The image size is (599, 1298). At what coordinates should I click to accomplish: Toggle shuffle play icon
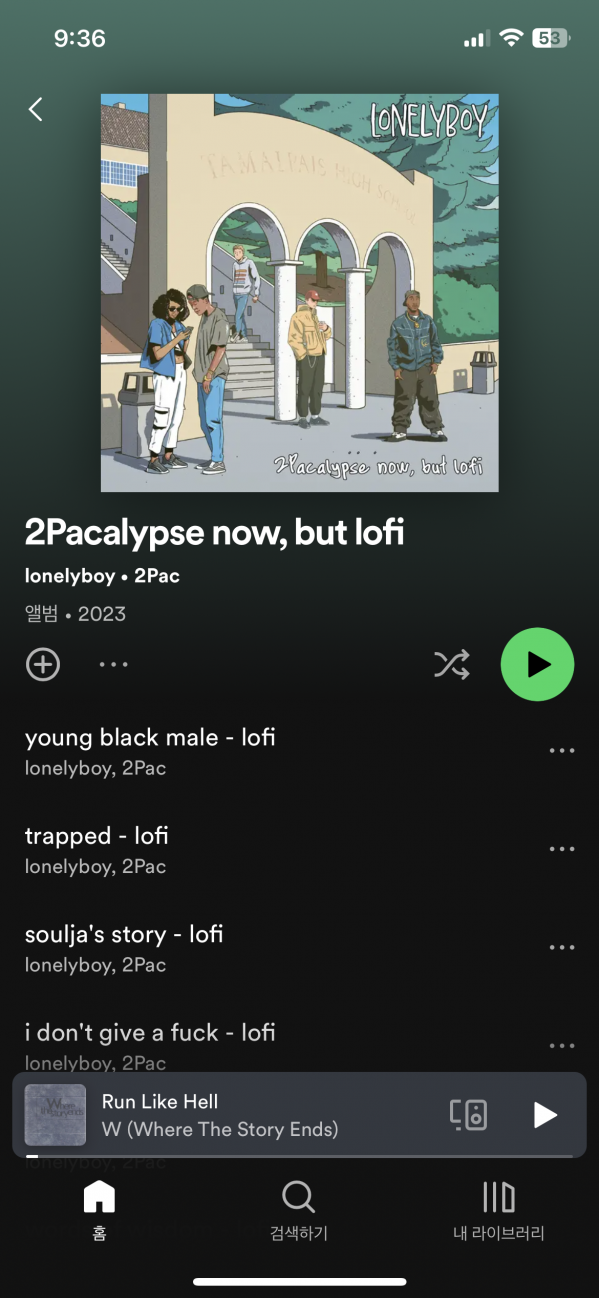point(451,664)
